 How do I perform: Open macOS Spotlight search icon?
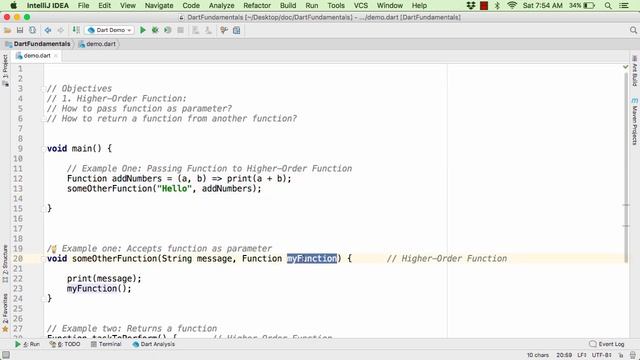pyautogui.click(x=608, y=5)
